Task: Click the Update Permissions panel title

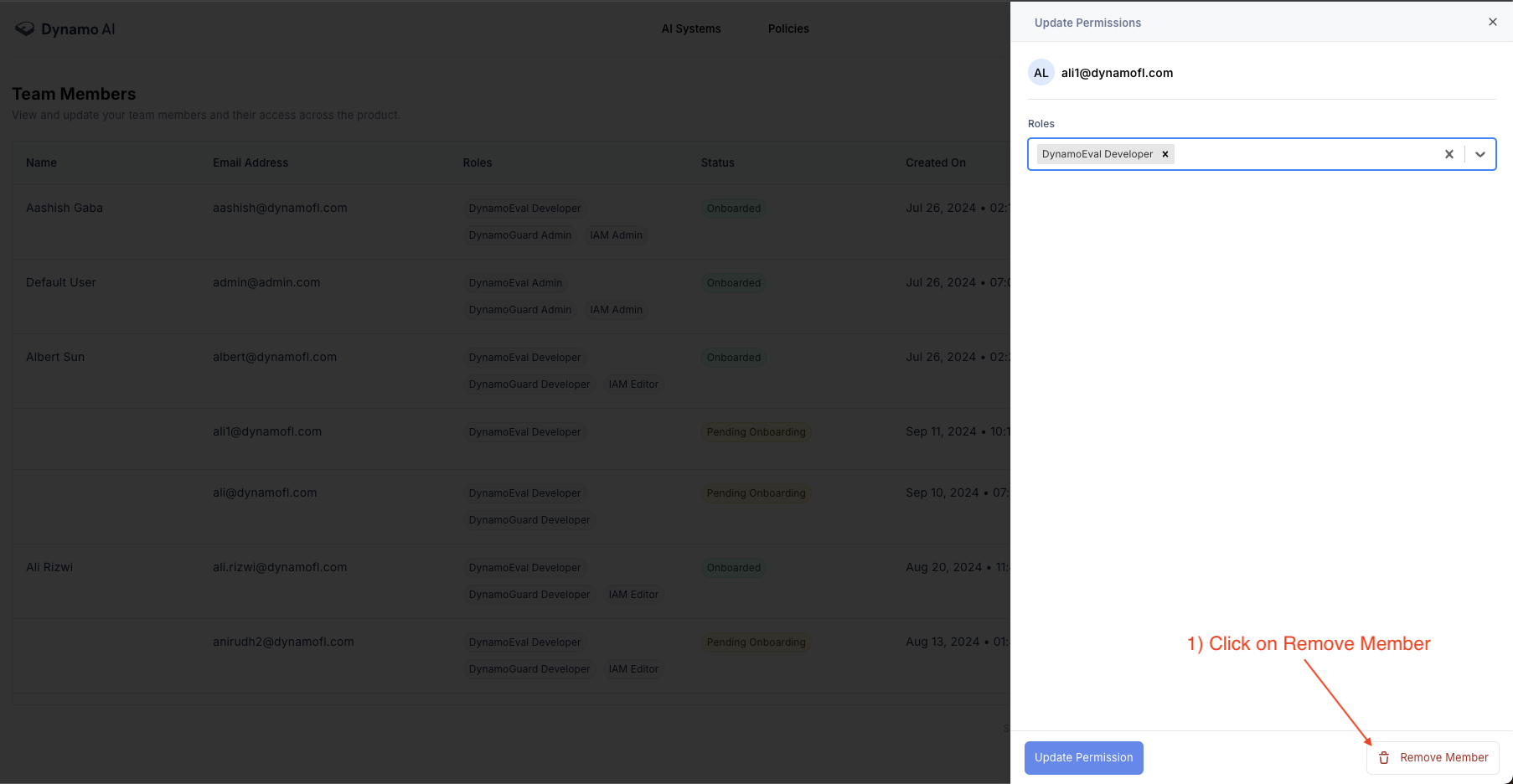Action: (1087, 23)
